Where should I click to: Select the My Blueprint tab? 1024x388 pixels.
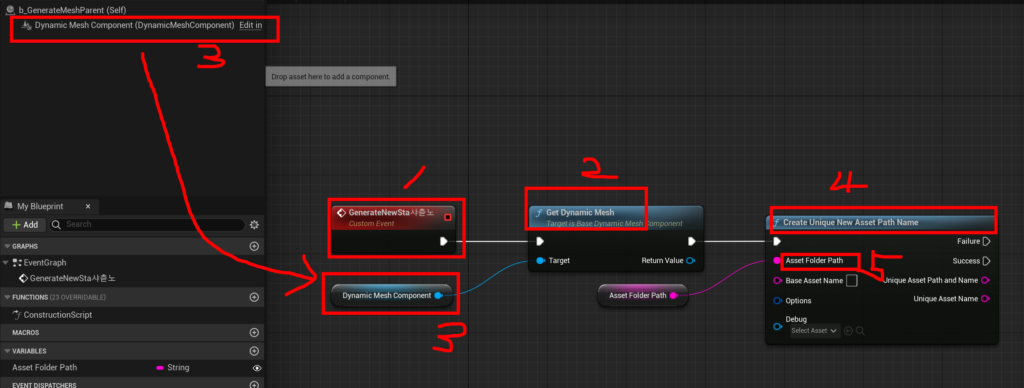40,206
